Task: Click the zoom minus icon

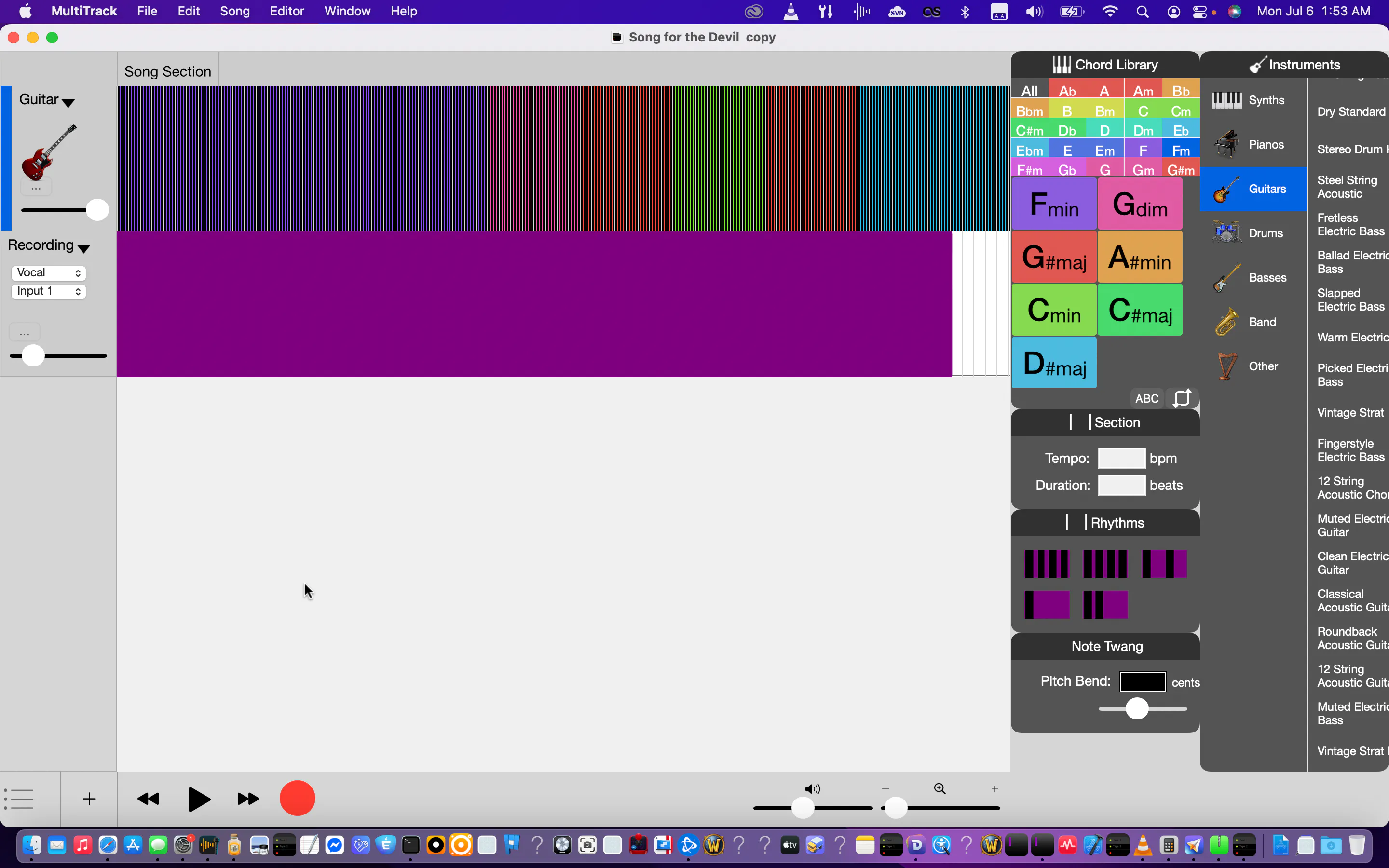Action: click(x=885, y=789)
